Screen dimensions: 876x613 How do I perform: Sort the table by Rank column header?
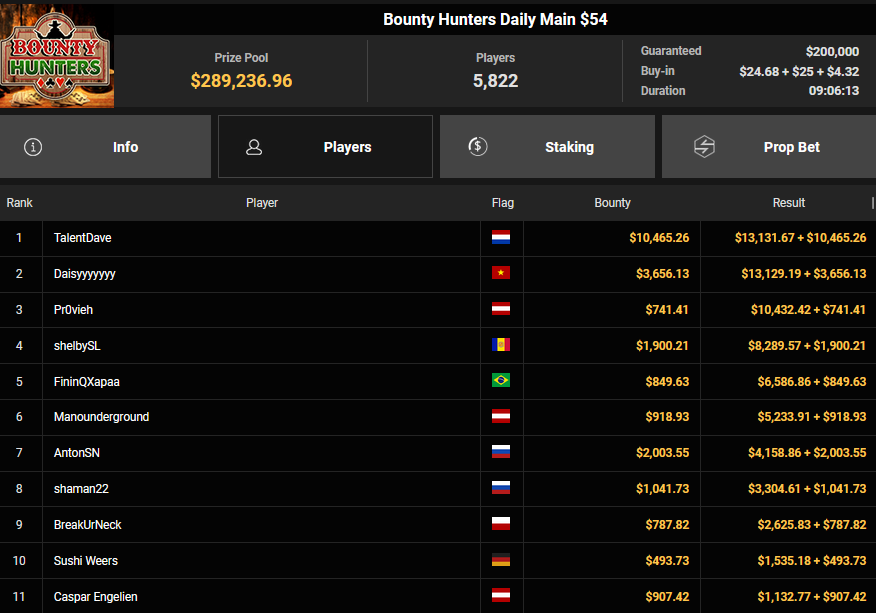[x=20, y=203]
